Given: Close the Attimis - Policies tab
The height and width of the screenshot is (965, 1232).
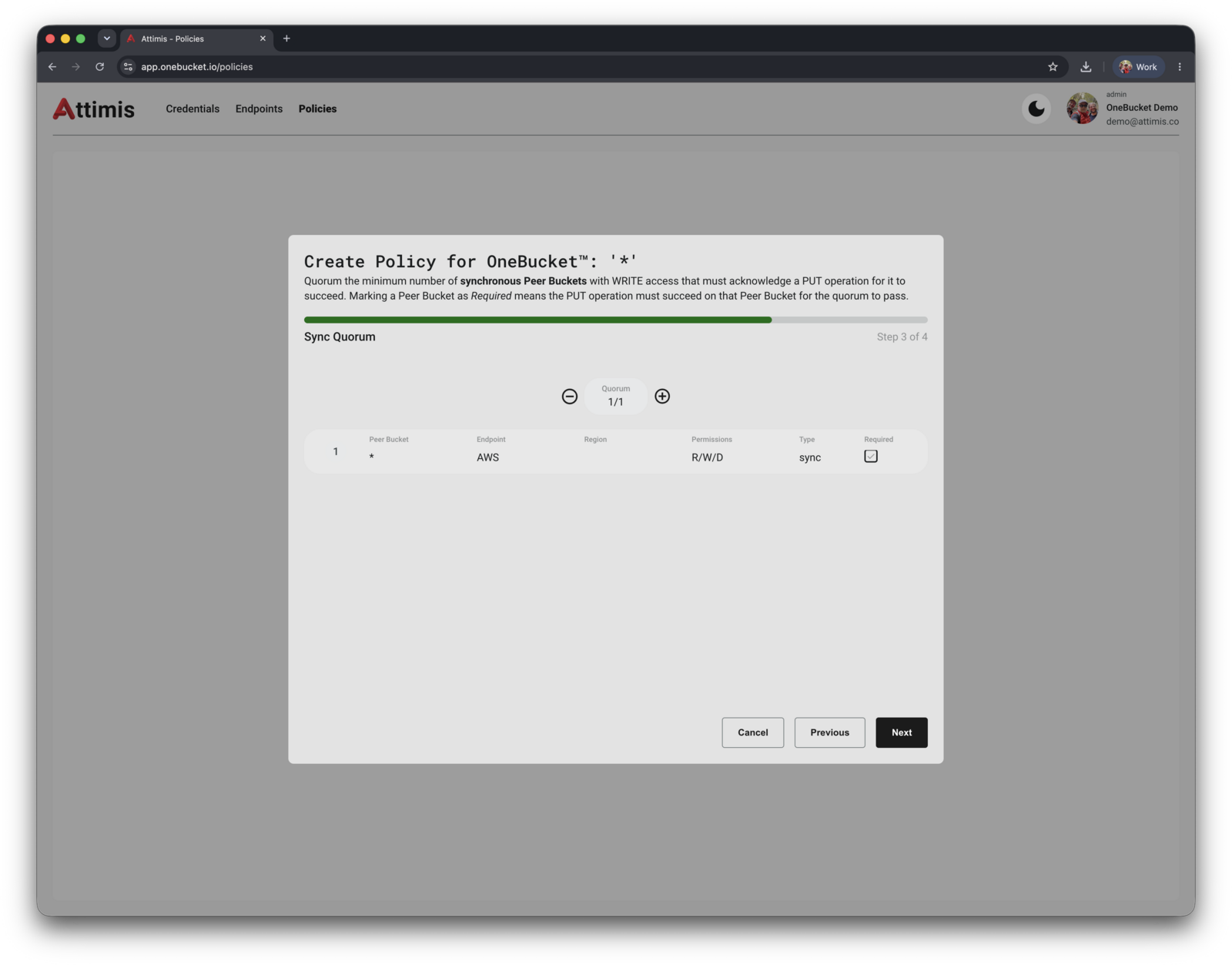Looking at the screenshot, I should 263,39.
